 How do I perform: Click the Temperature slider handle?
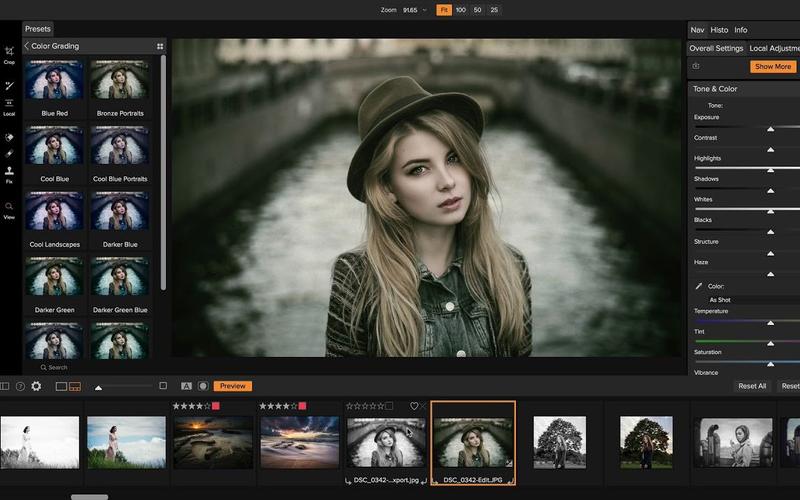coord(770,322)
